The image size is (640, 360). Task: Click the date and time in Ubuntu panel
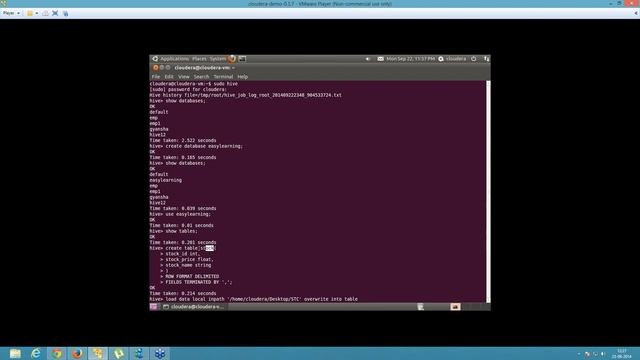tap(411, 59)
